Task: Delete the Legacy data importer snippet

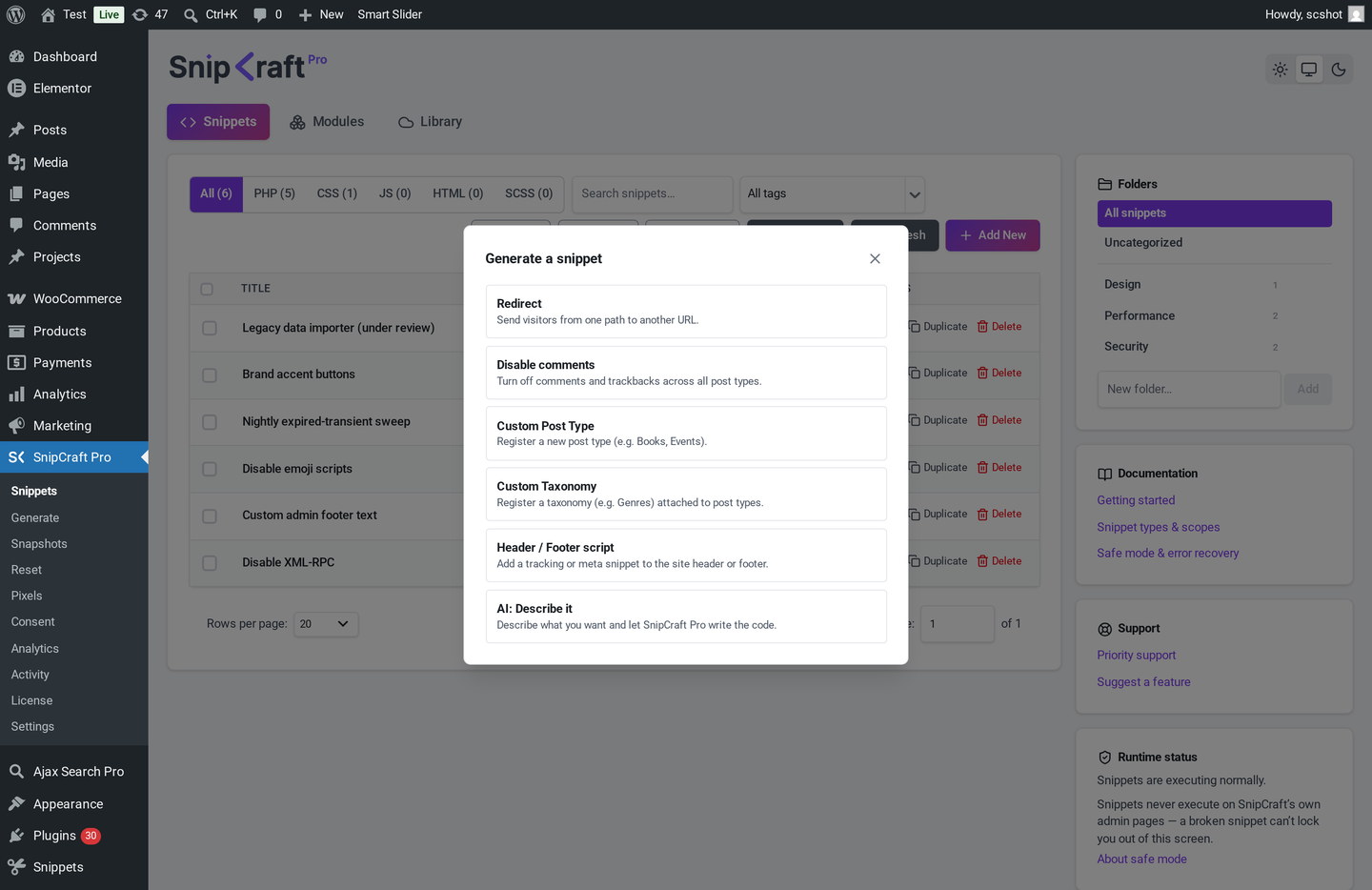Action: pyautogui.click(x=999, y=327)
